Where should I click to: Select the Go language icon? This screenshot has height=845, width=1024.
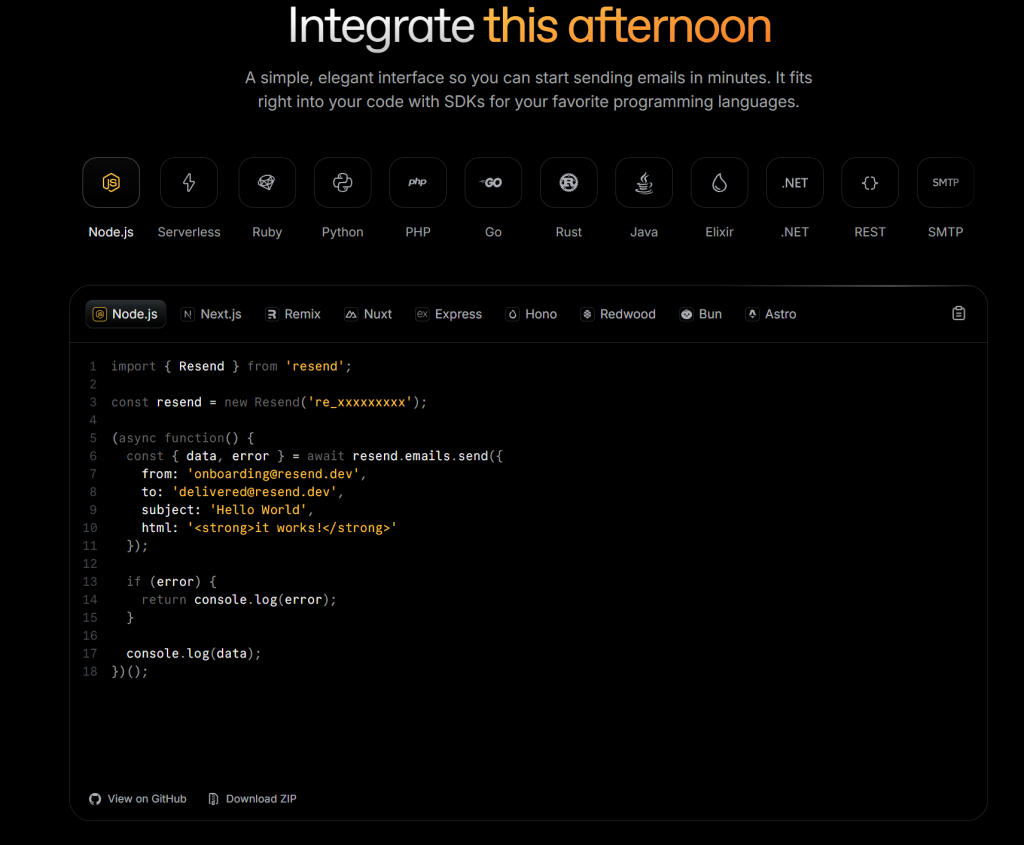click(x=493, y=182)
